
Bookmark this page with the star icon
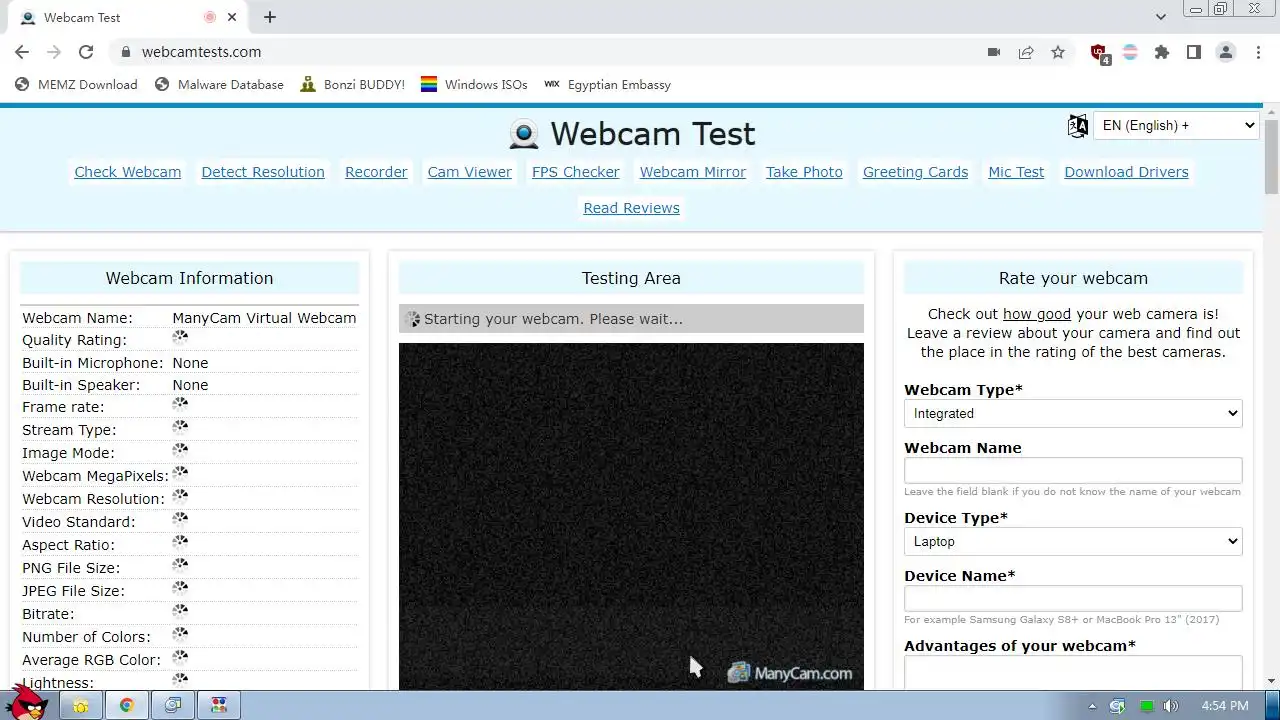point(1058,52)
